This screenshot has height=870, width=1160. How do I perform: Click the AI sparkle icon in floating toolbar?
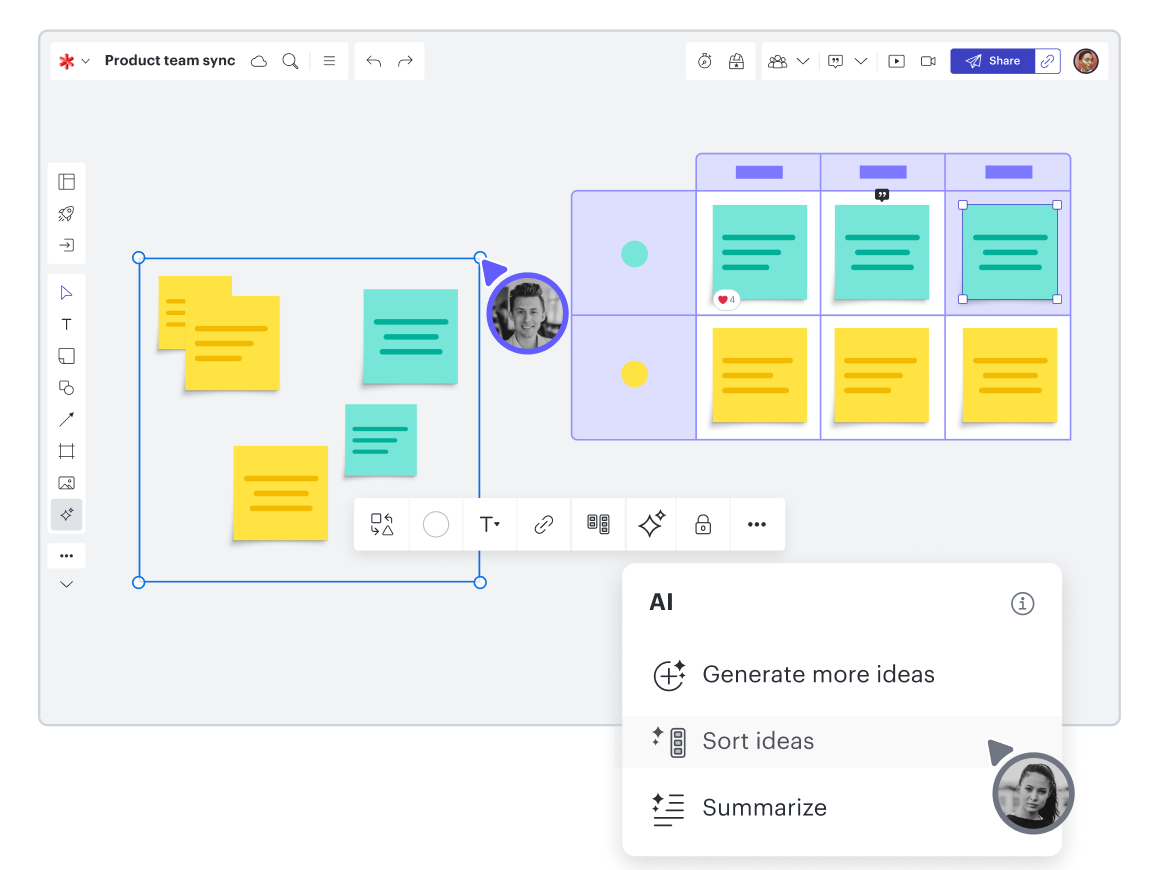[651, 524]
